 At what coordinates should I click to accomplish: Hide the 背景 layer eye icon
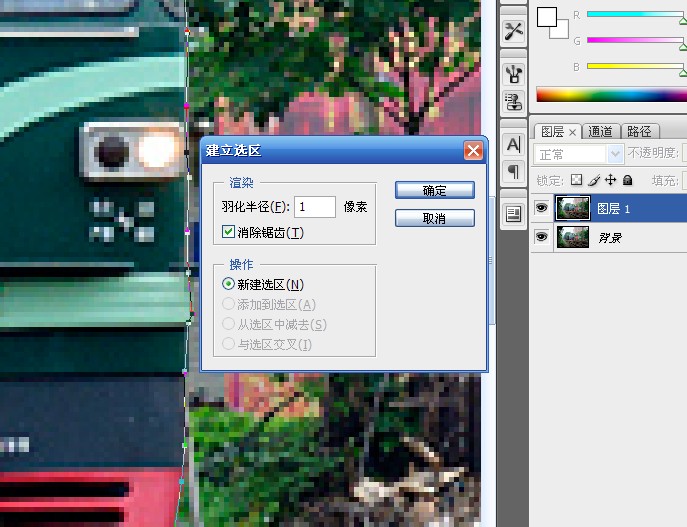[541, 237]
